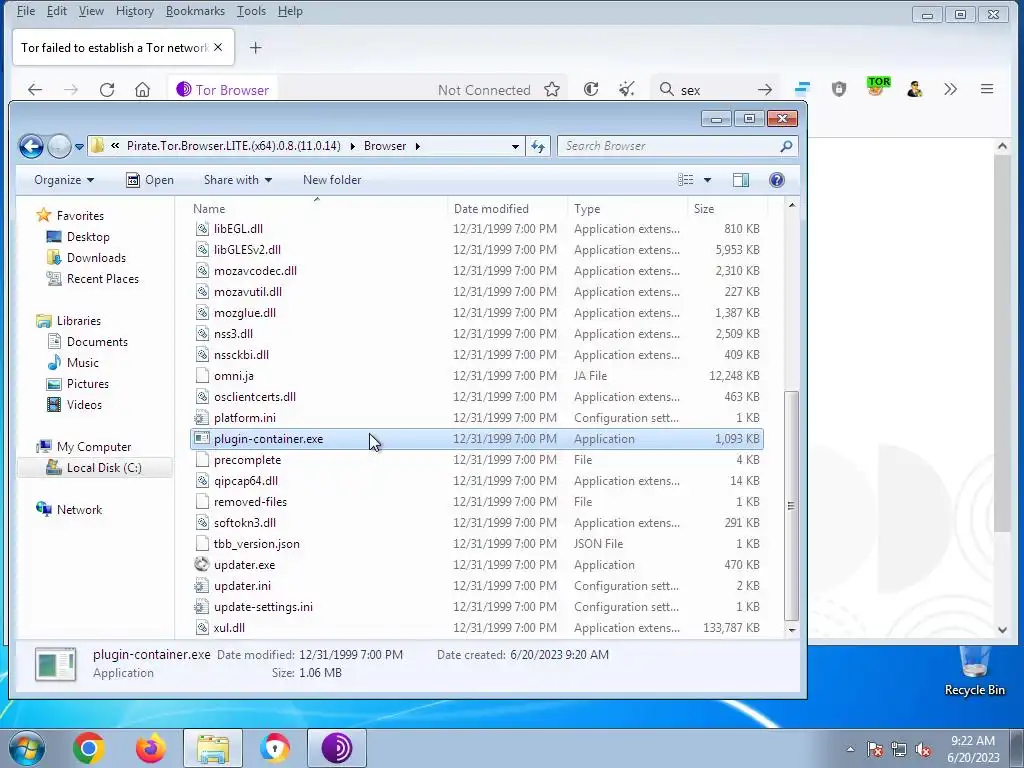Viewport: 1024px width, 768px height.
Task: Open the shield security level icon
Action: pos(839,89)
